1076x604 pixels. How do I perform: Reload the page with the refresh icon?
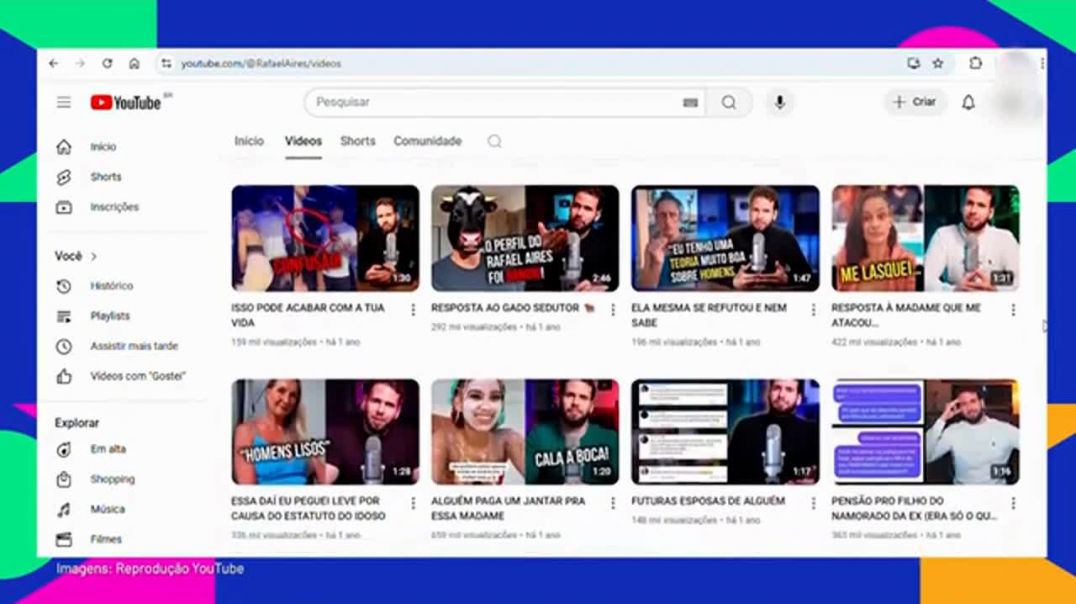pyautogui.click(x=107, y=63)
